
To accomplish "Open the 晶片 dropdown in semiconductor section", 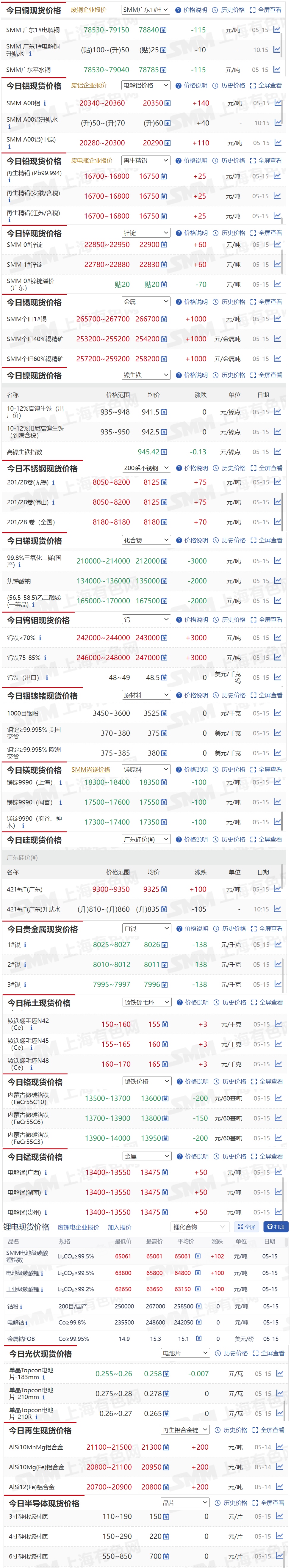I will [185, 1502].
